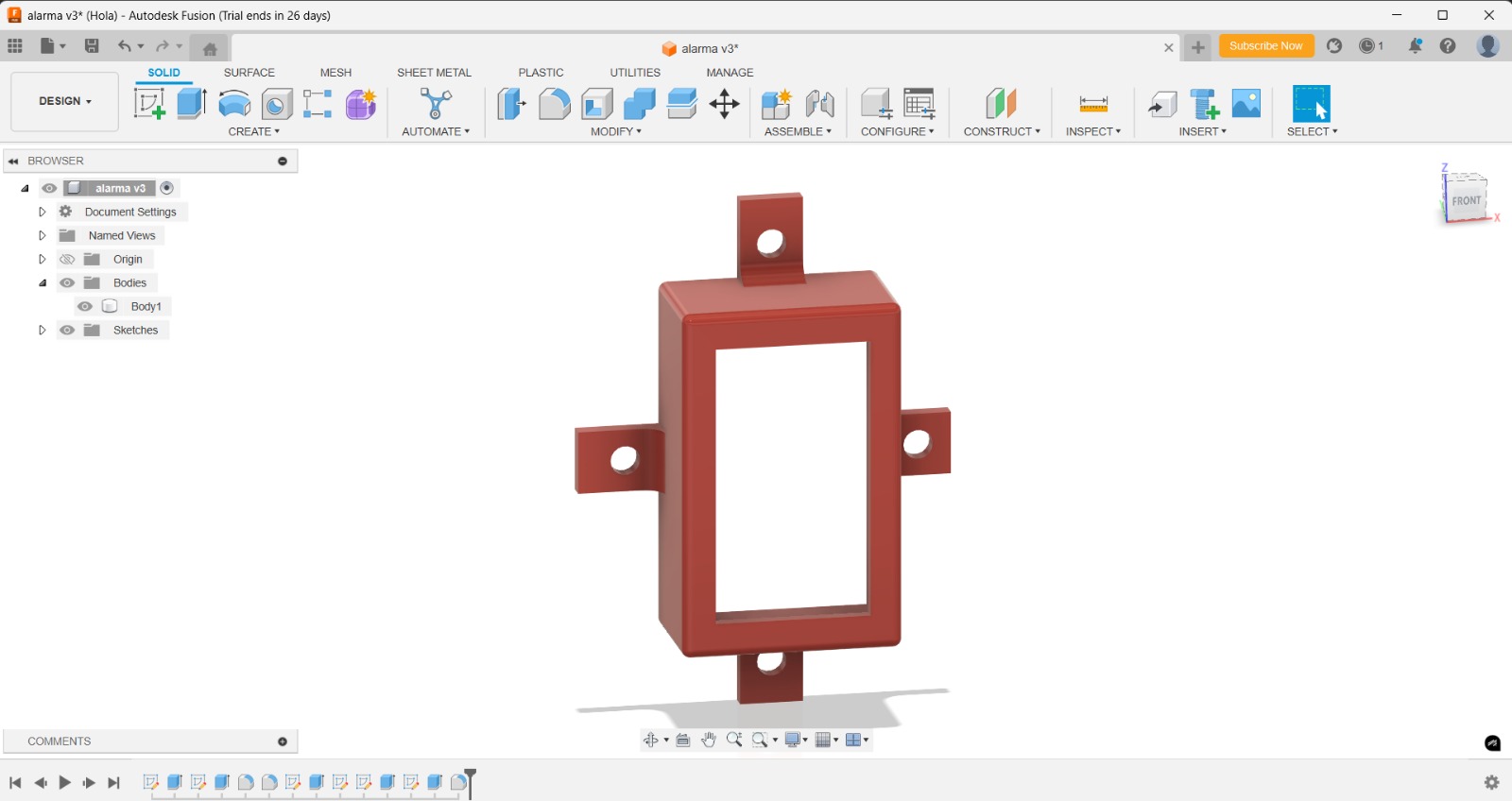1512x801 pixels.
Task: Hide Body1 using its eye icon
Action: coord(85,306)
